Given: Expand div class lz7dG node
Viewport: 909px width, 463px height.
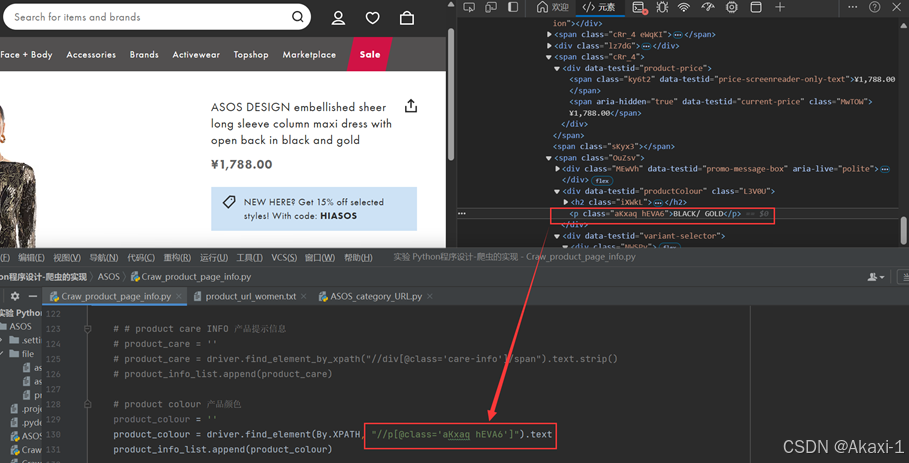Looking at the screenshot, I should [549, 46].
